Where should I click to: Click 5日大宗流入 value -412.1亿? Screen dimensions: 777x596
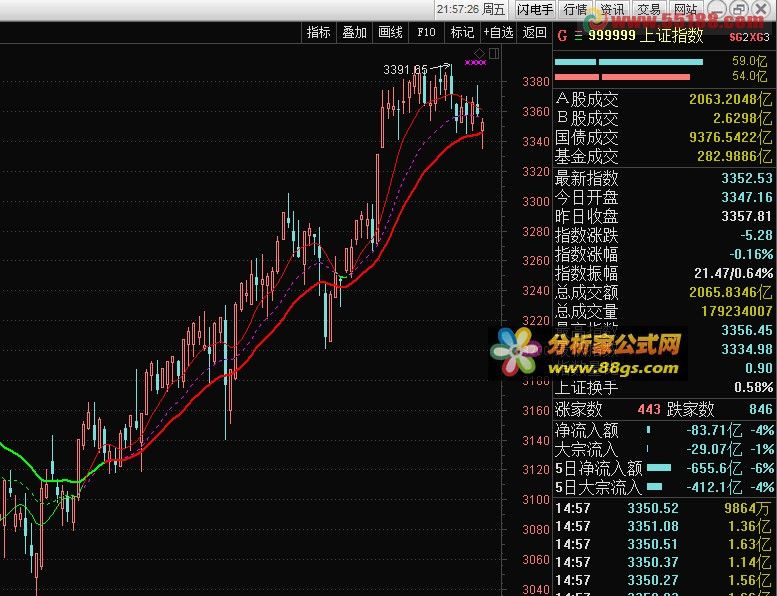(714, 488)
